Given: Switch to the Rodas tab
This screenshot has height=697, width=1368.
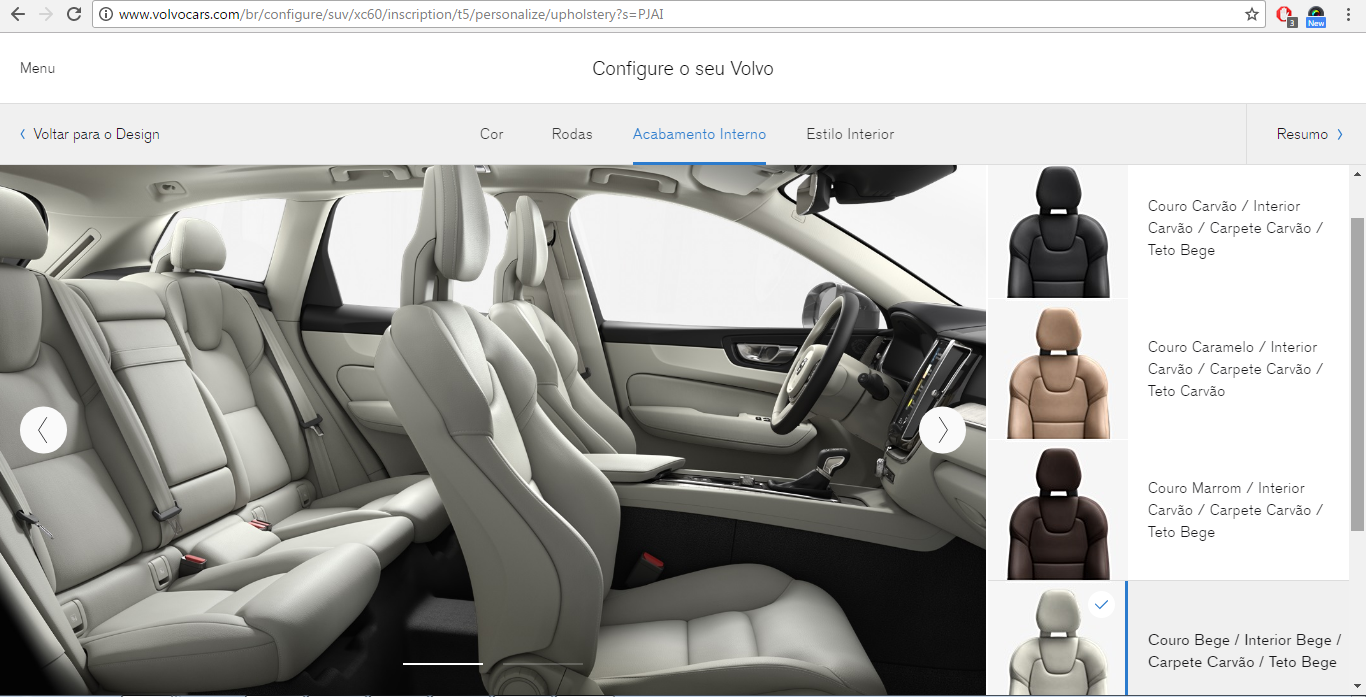Looking at the screenshot, I should 572,134.
